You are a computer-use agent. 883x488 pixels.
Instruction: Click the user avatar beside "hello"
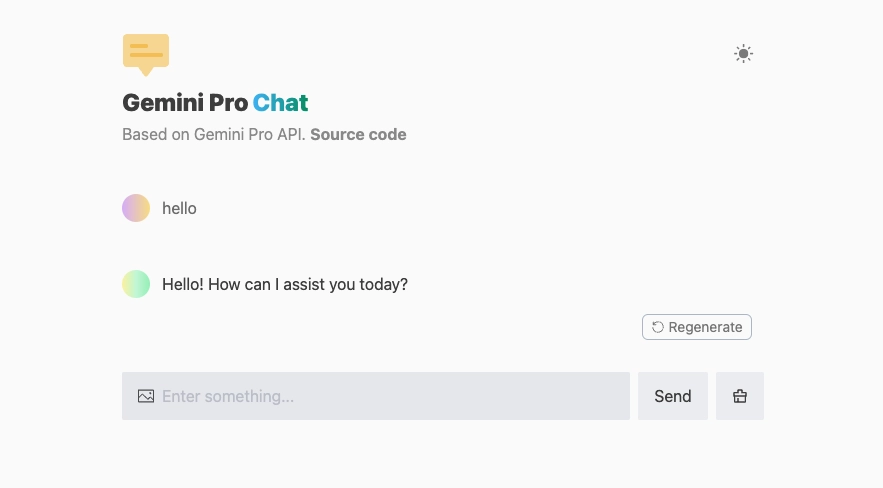[136, 208]
